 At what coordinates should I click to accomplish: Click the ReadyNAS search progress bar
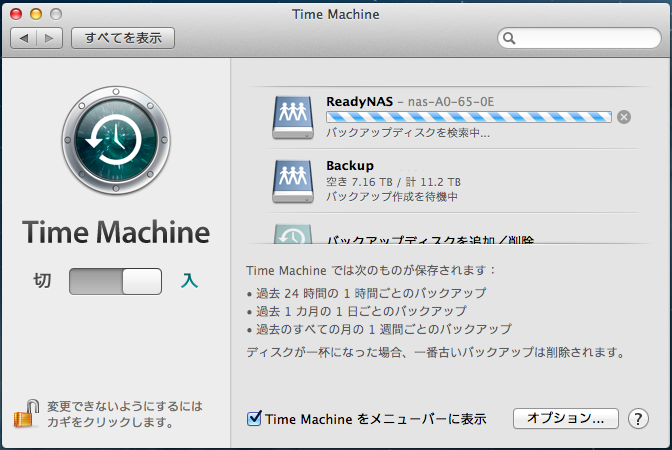468,117
